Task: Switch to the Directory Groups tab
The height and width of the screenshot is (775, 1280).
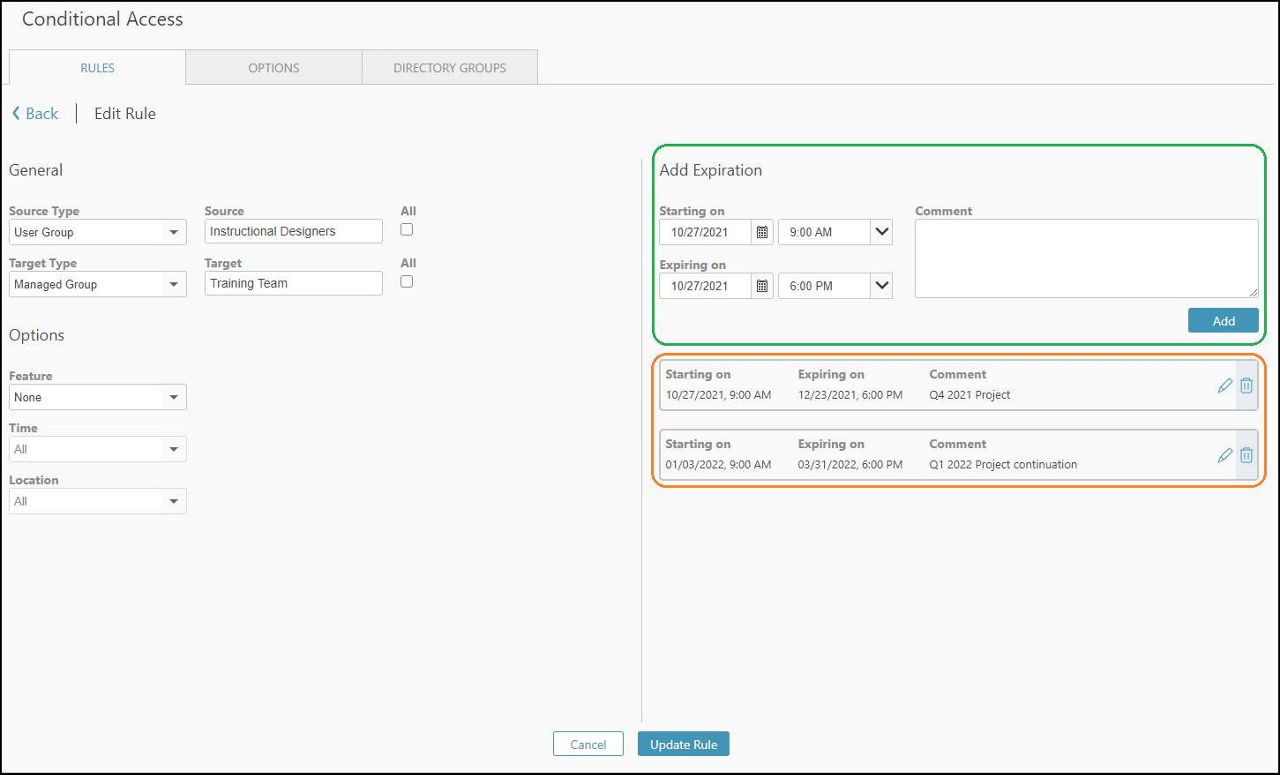Action: coord(450,68)
